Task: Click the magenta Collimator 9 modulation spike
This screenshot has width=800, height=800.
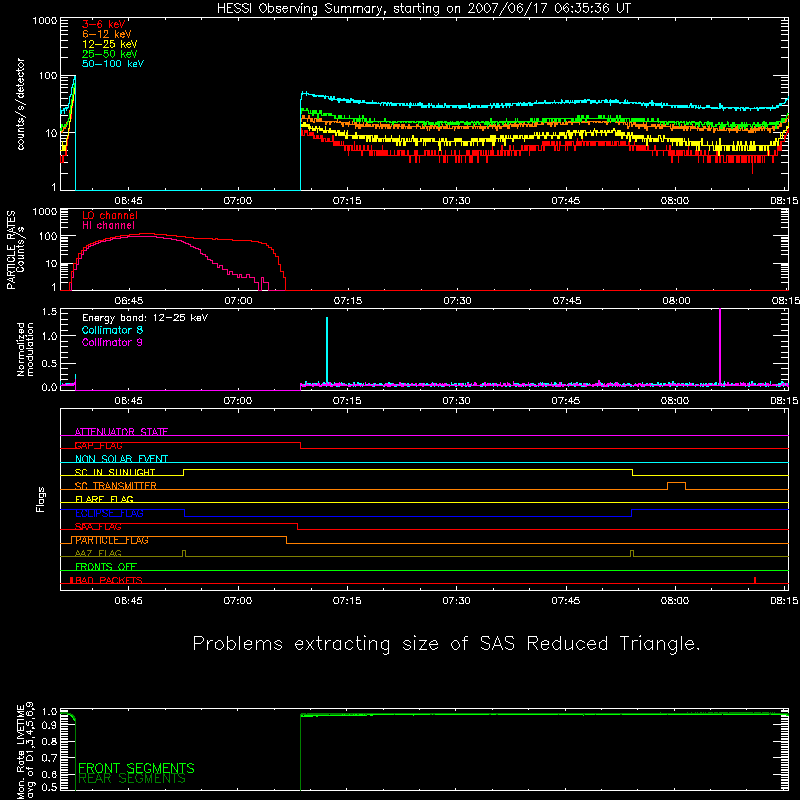Action: coord(720,345)
